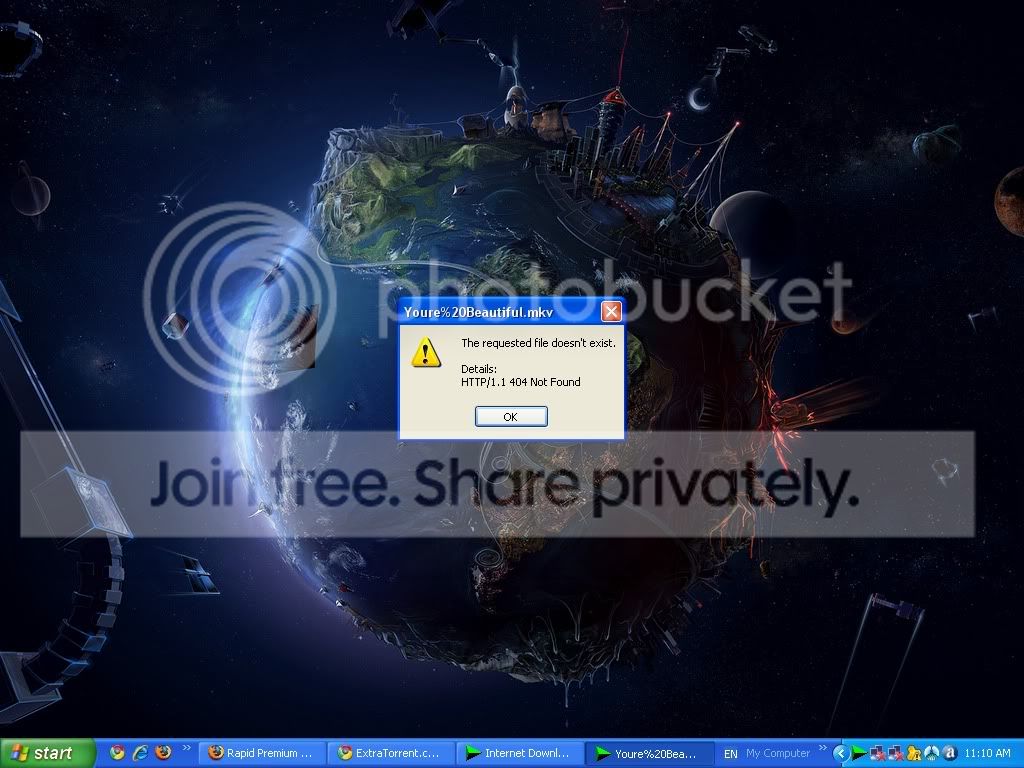Switch to Rapid Premium Firefox window
Image resolution: width=1024 pixels, height=768 pixels.
pos(260,753)
